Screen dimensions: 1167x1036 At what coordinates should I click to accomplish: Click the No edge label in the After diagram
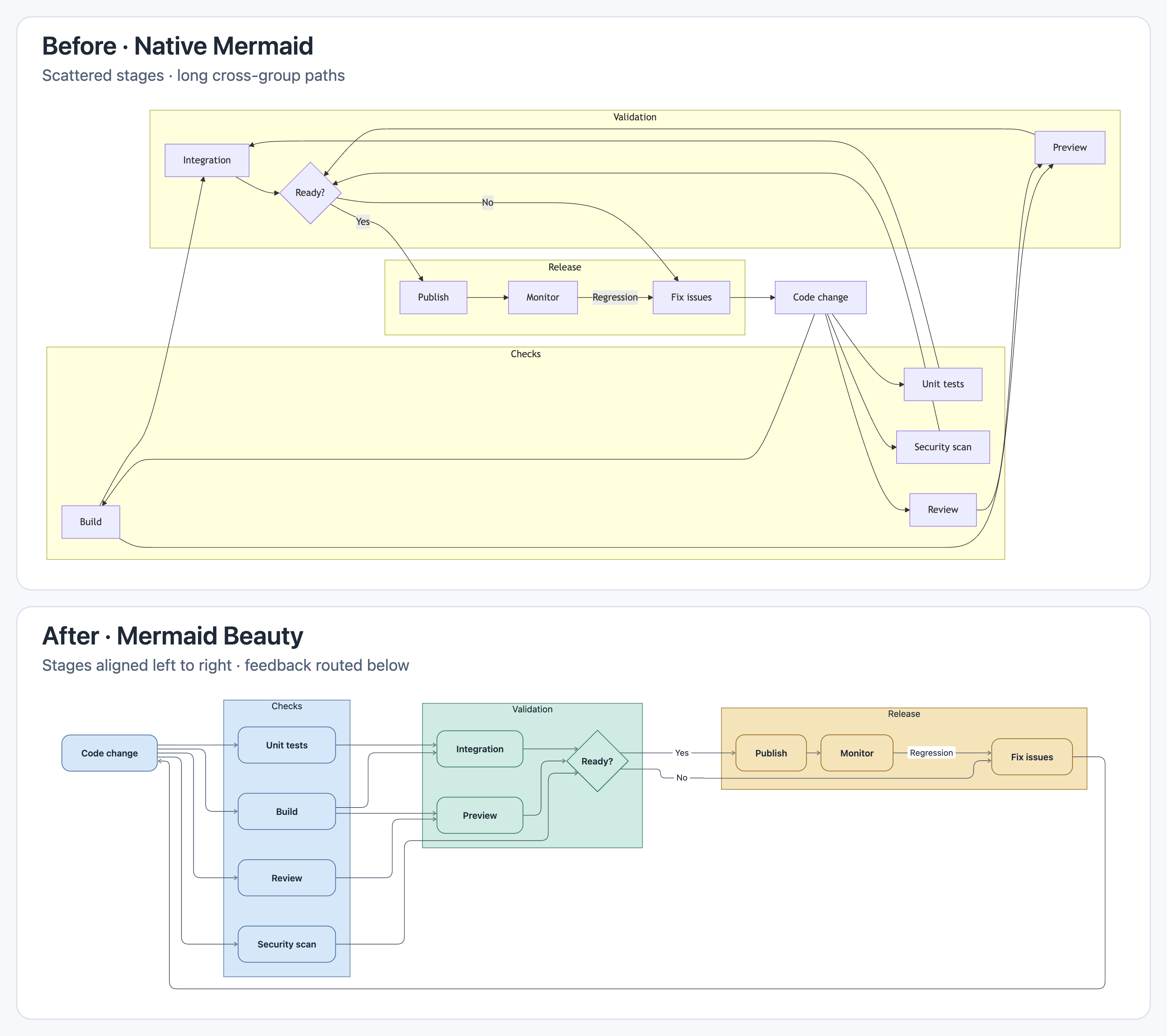click(x=682, y=778)
